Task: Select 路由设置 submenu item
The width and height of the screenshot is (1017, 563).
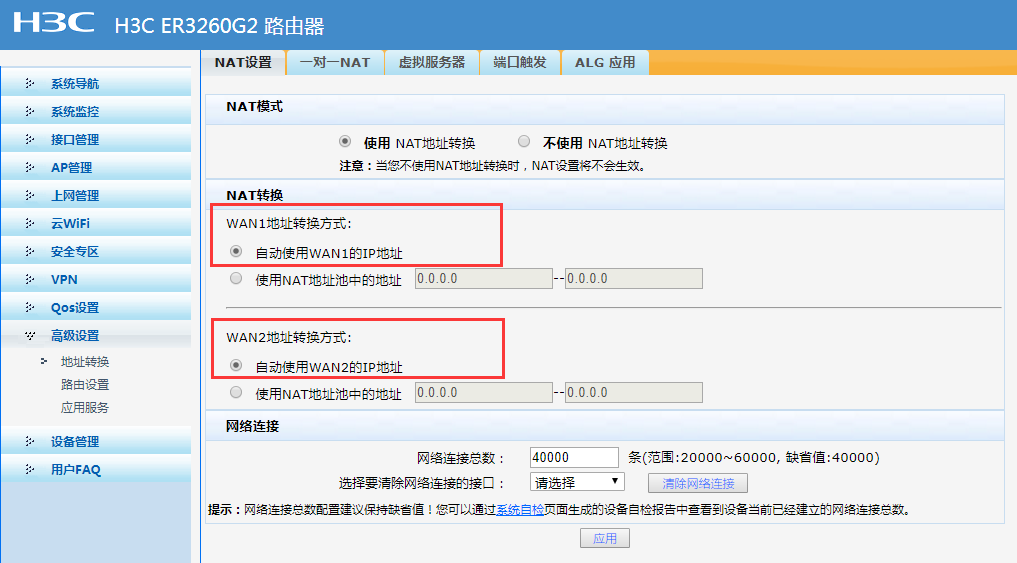Action: click(85, 384)
